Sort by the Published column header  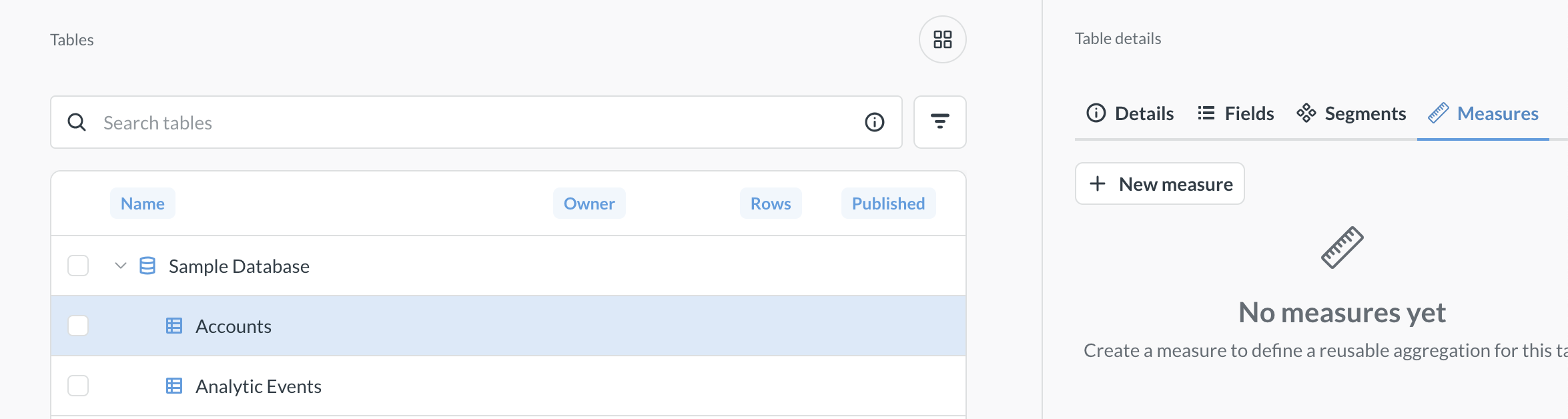[887, 203]
